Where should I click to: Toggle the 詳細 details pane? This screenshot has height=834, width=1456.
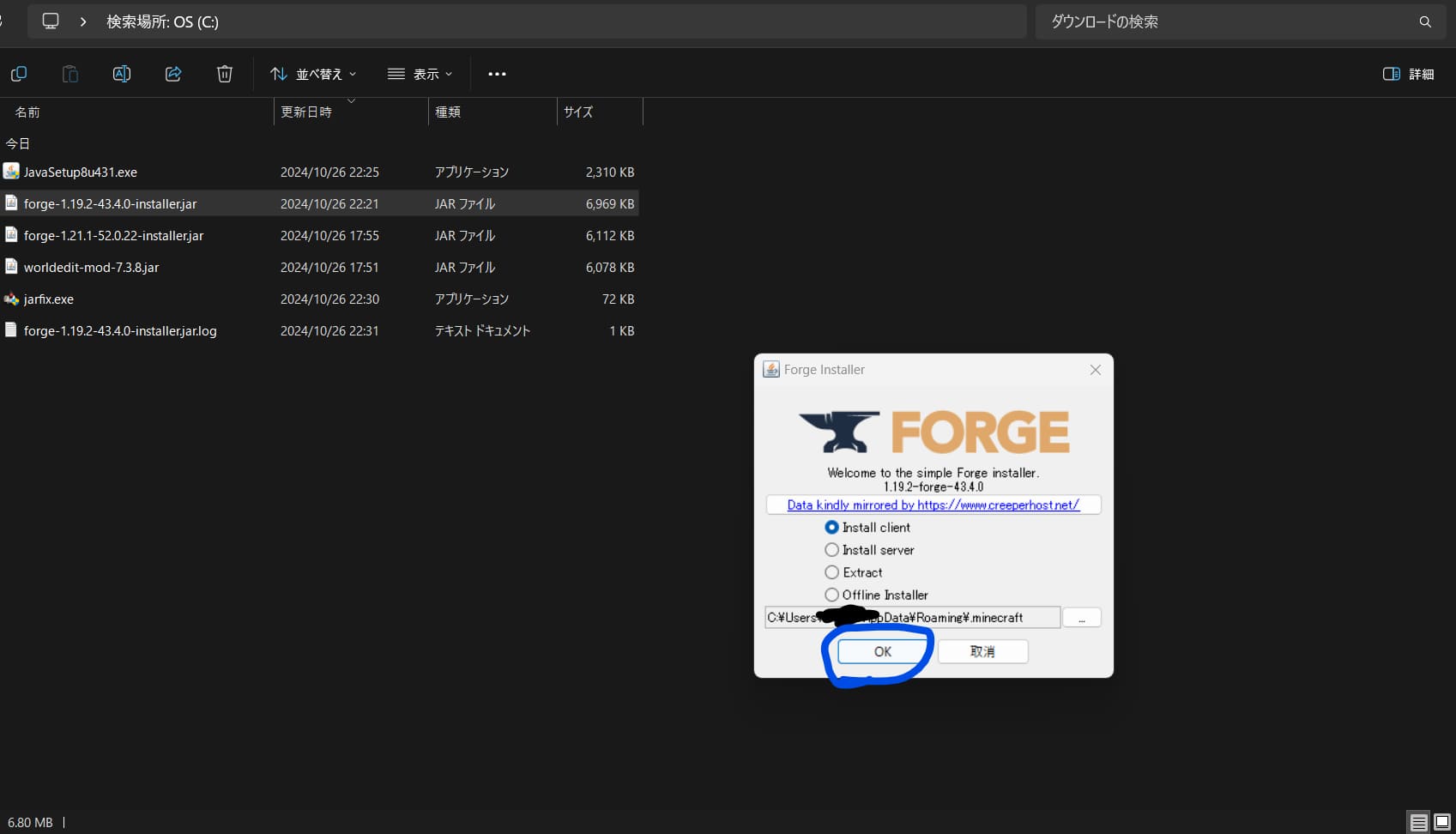[x=1408, y=74]
